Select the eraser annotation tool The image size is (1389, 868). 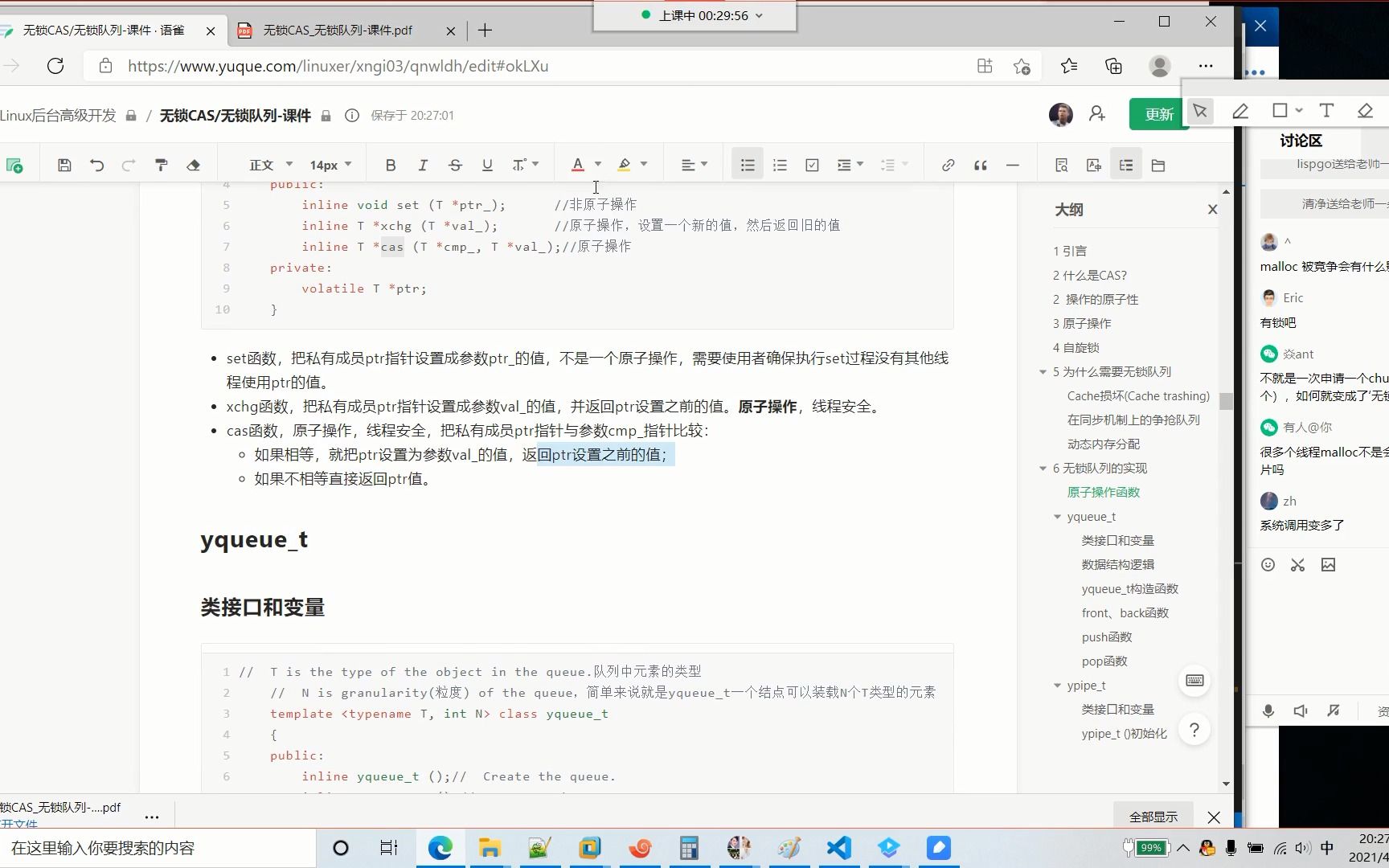click(x=1364, y=112)
